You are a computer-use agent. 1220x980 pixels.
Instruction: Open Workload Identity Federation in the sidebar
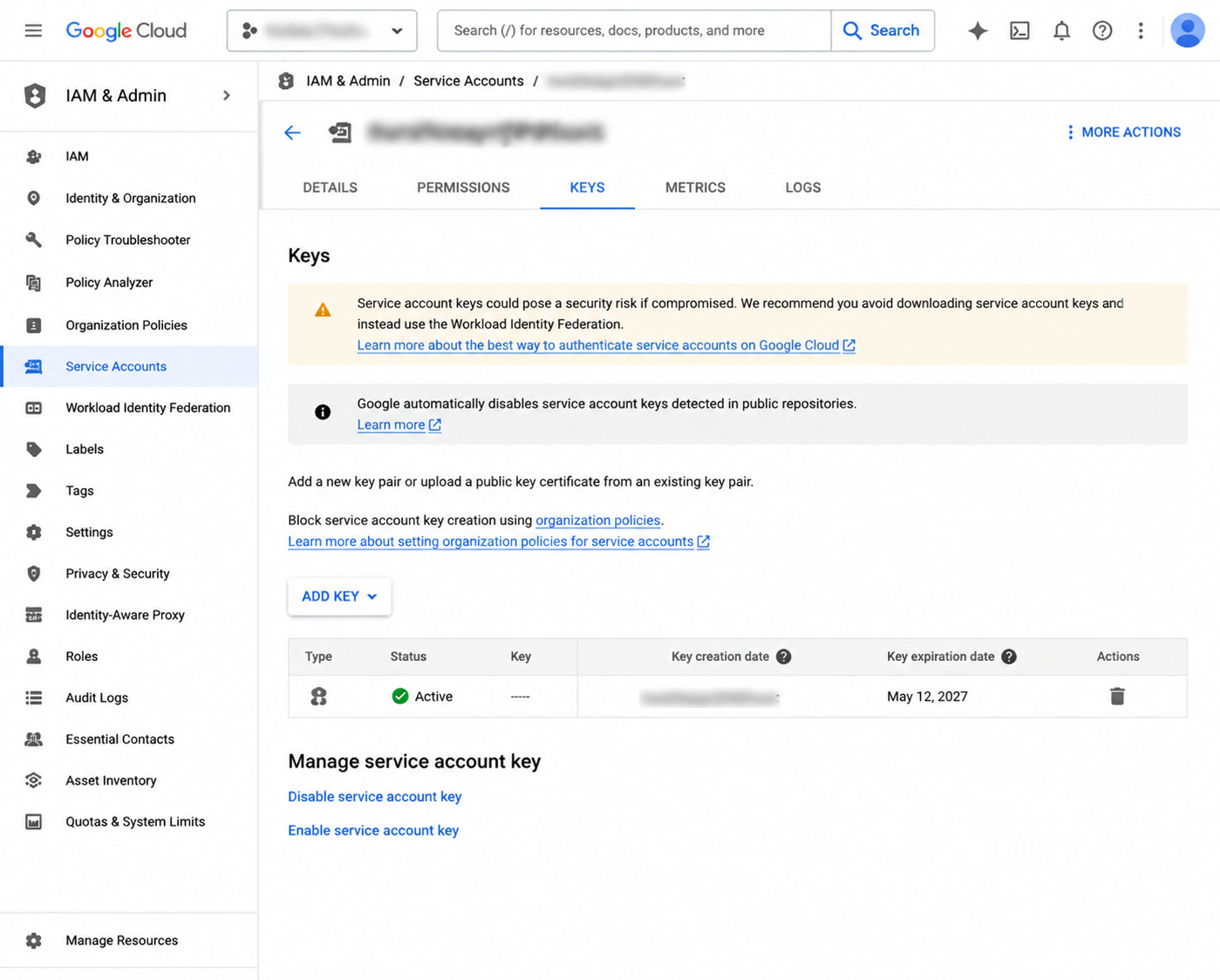(x=129, y=408)
